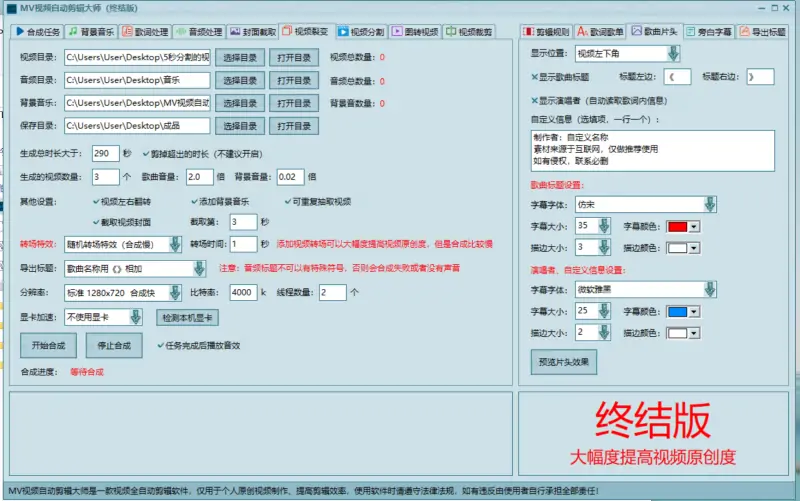
Task: Adjust the song title 描边大小 3 stepper arrow
Action: [604, 247]
